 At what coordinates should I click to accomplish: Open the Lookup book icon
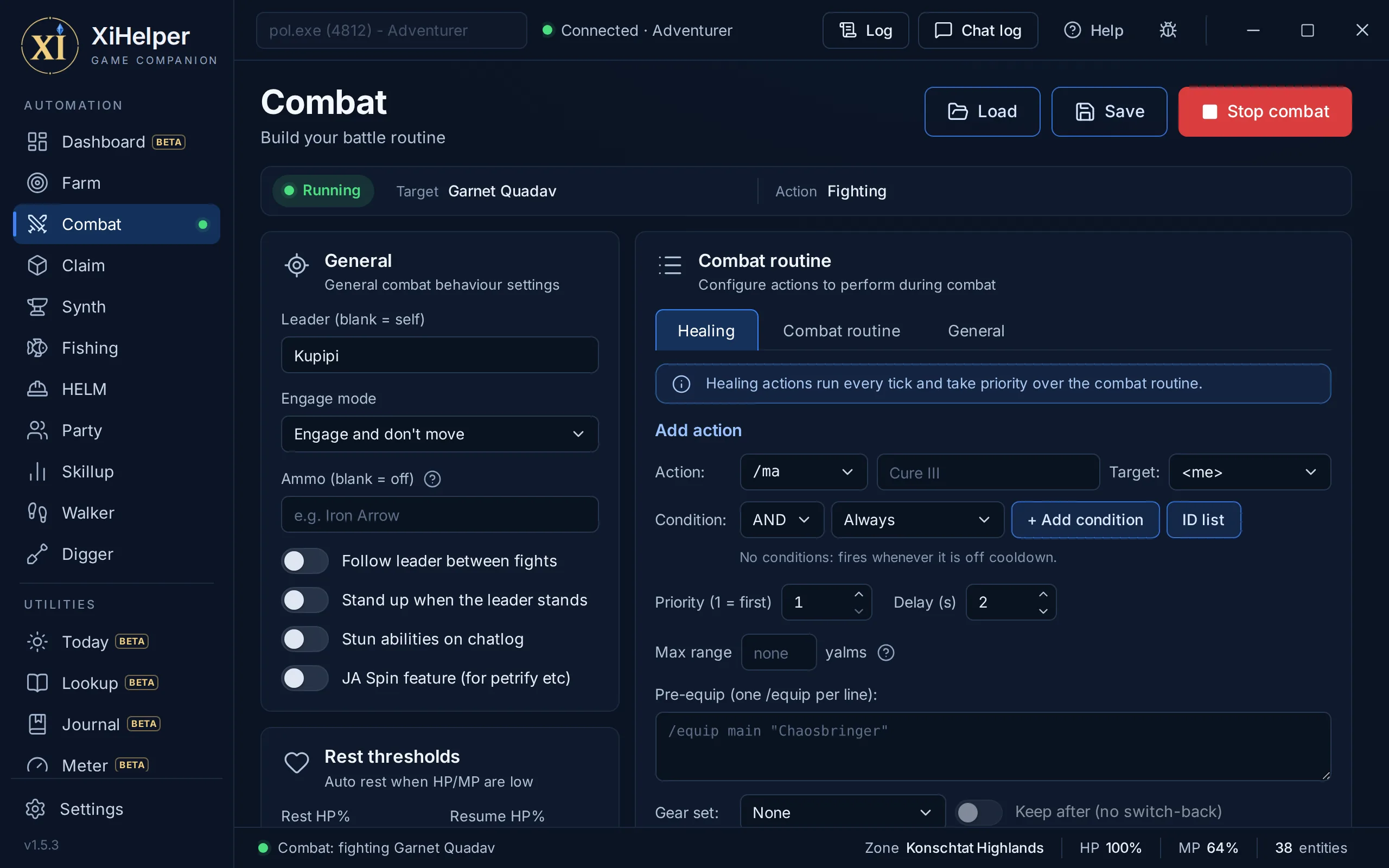pyautogui.click(x=37, y=682)
